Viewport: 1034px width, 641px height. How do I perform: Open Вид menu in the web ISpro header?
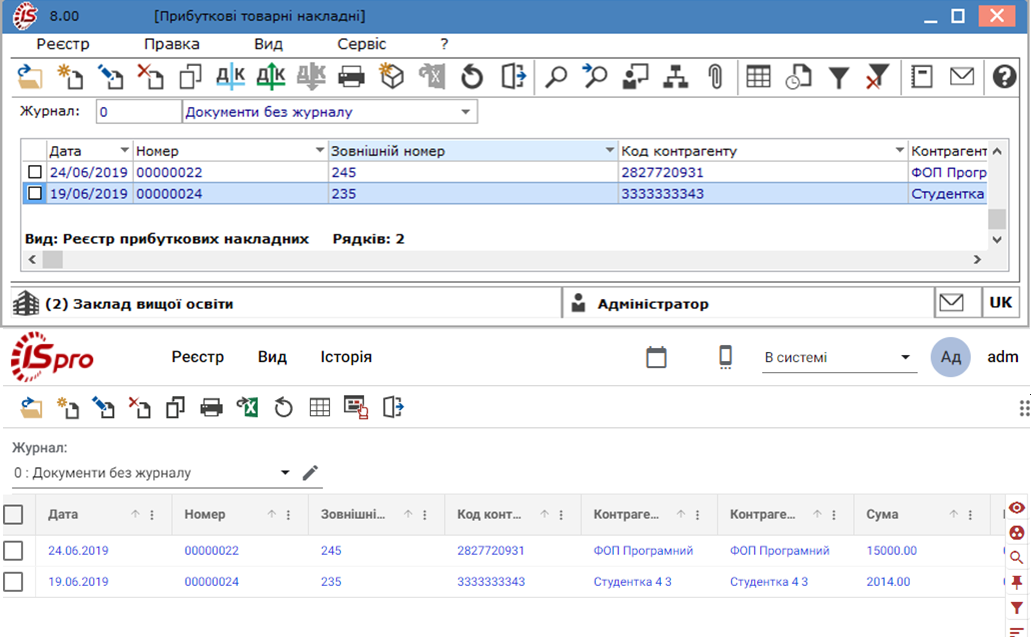point(272,357)
